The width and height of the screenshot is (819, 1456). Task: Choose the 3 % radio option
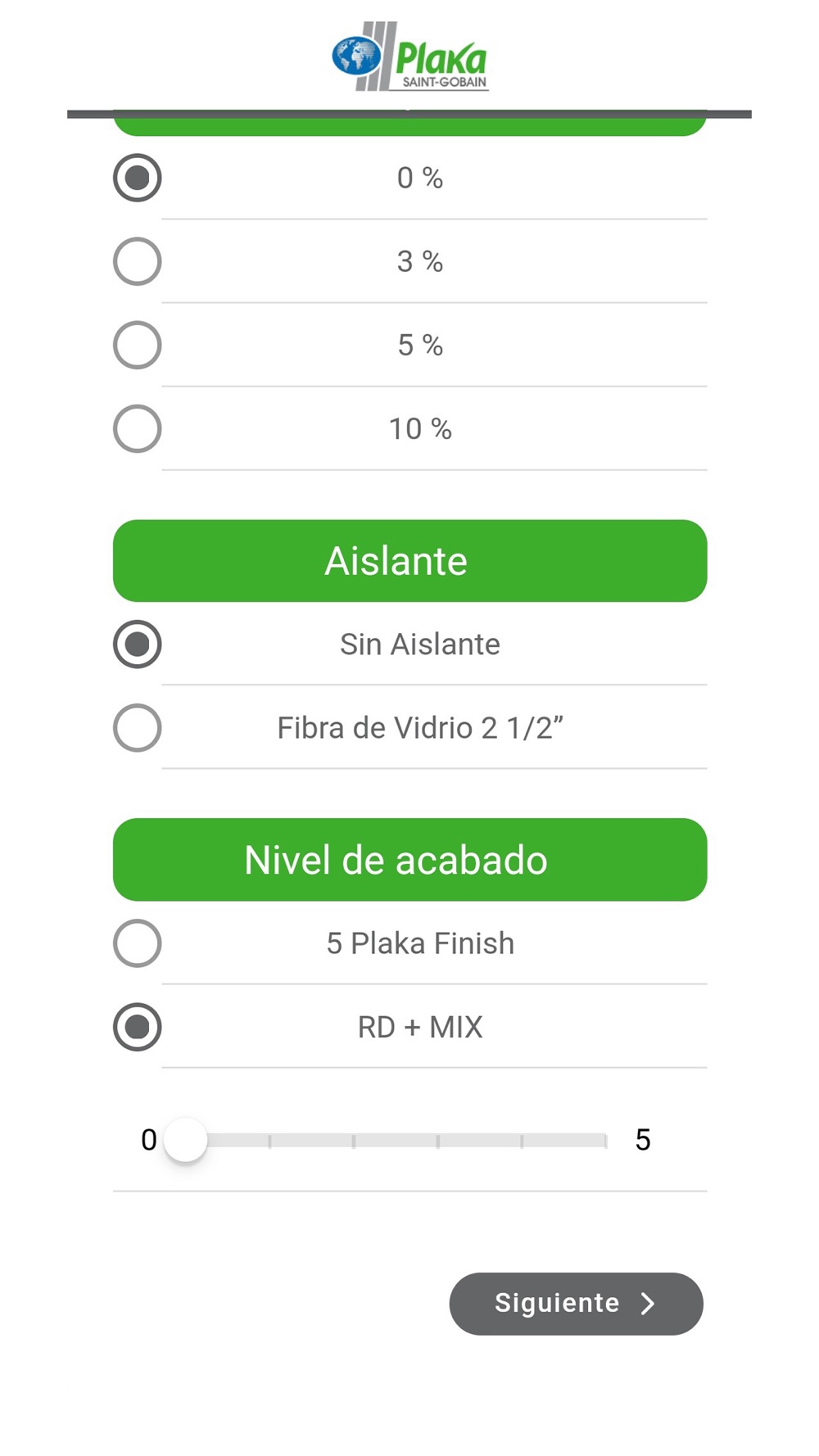click(x=137, y=261)
